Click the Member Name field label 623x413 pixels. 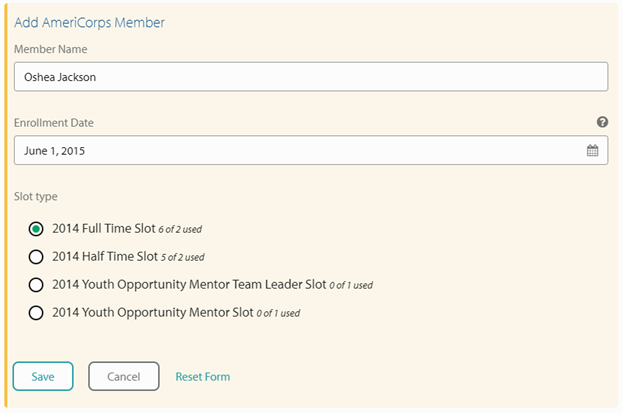(x=50, y=49)
